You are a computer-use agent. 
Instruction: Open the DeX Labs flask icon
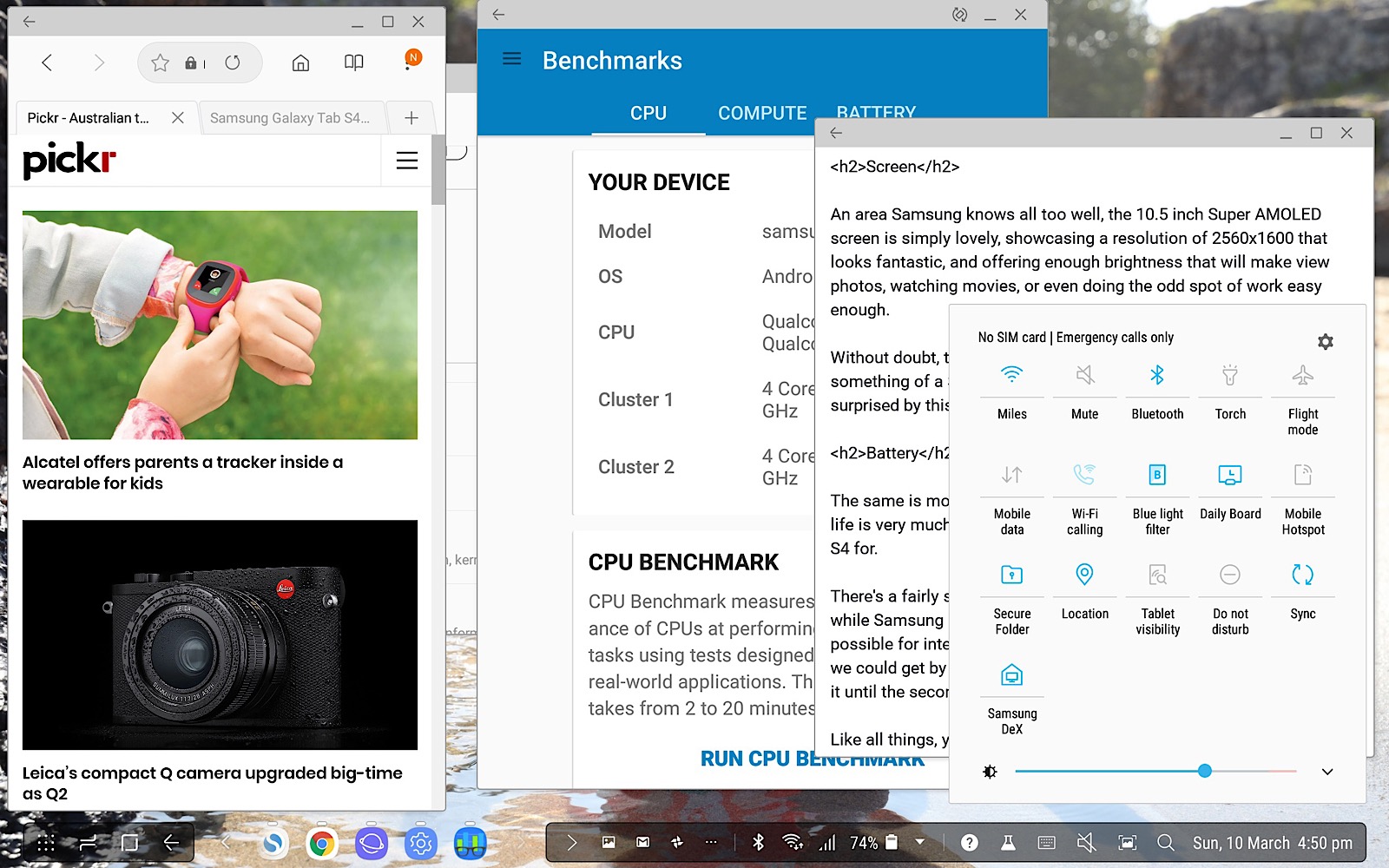[x=1008, y=843]
